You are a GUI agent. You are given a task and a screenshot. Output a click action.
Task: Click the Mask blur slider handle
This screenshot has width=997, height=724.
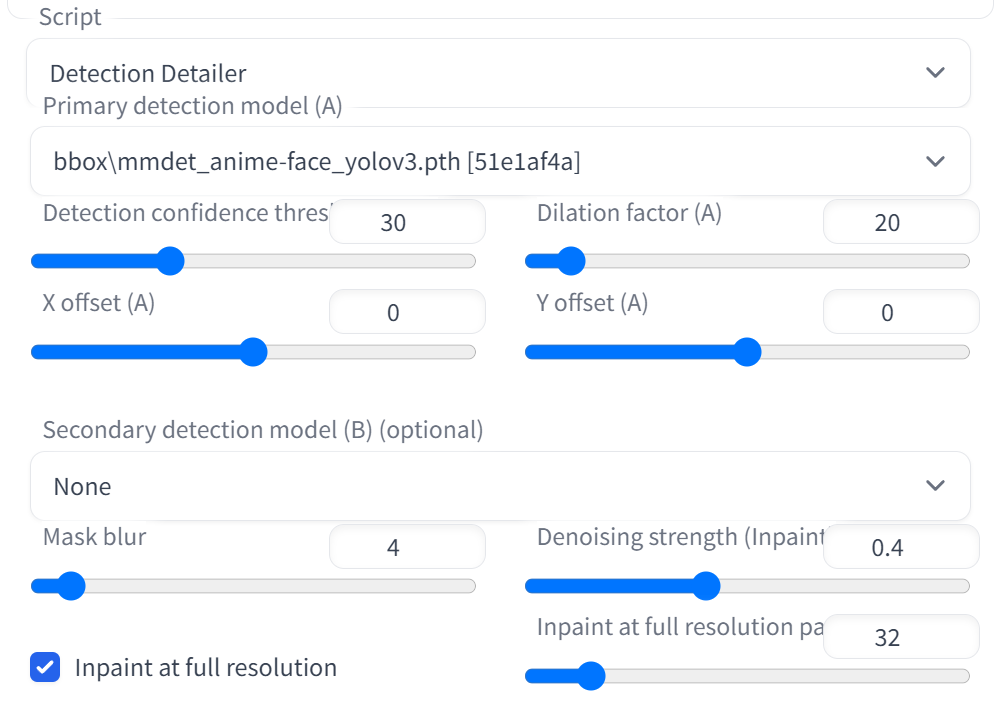71,586
